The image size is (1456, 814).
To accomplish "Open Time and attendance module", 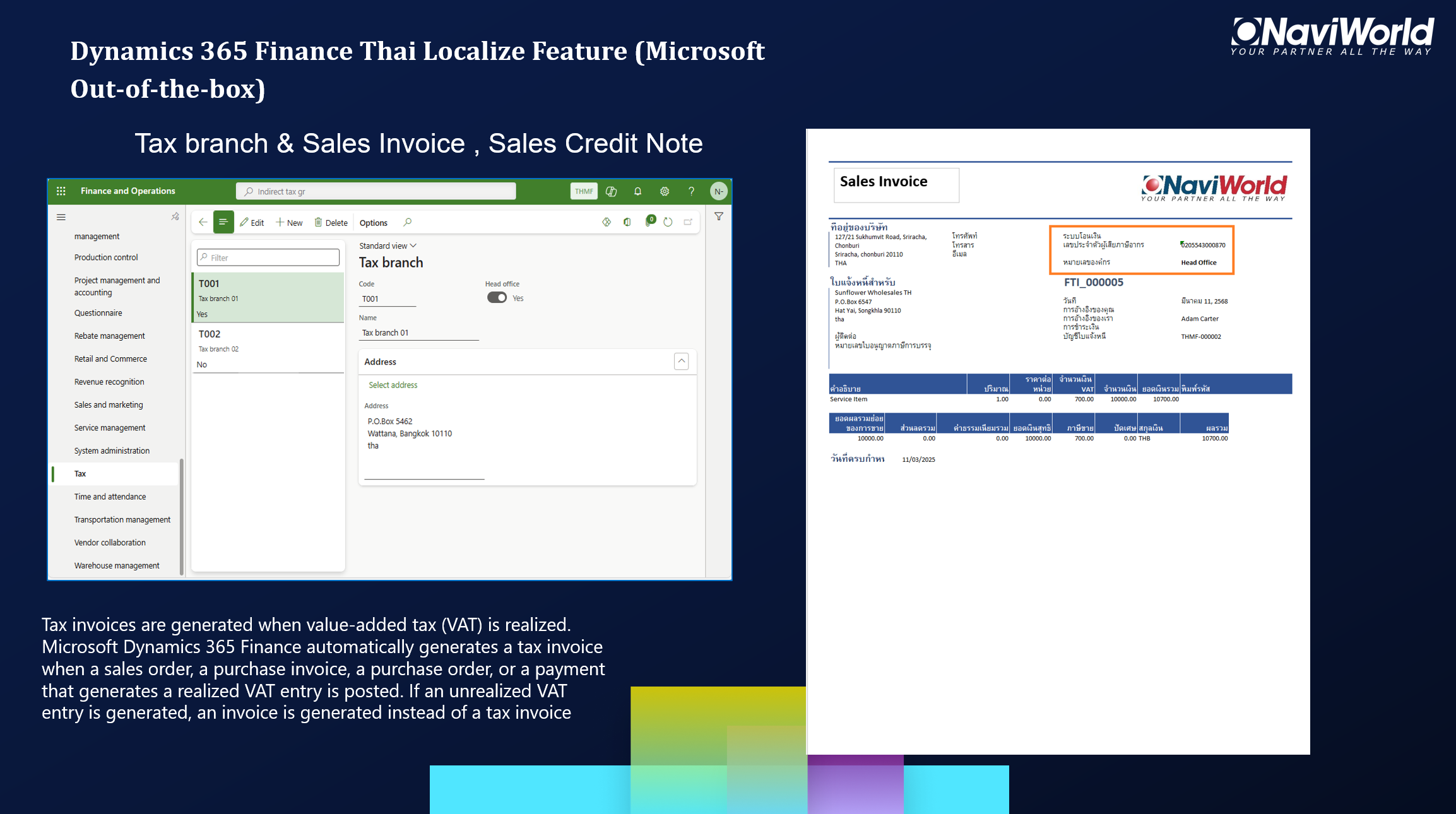I will pos(110,497).
